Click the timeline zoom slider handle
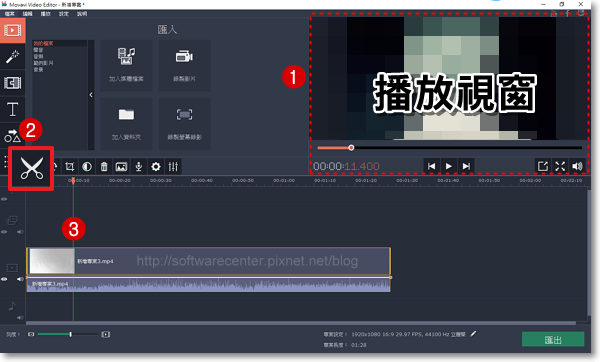Screen dimensions: 600x362 [x=70, y=334]
